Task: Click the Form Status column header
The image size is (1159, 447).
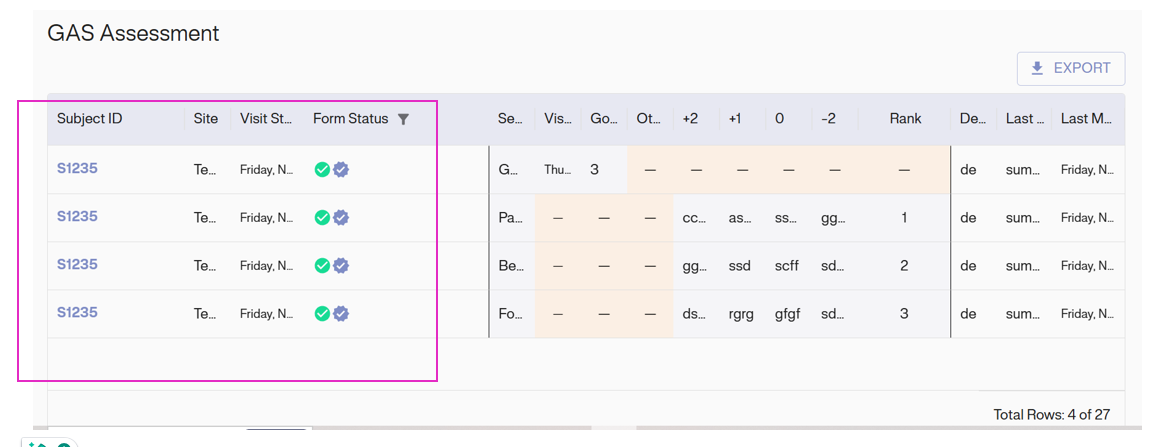Action: tap(350, 119)
